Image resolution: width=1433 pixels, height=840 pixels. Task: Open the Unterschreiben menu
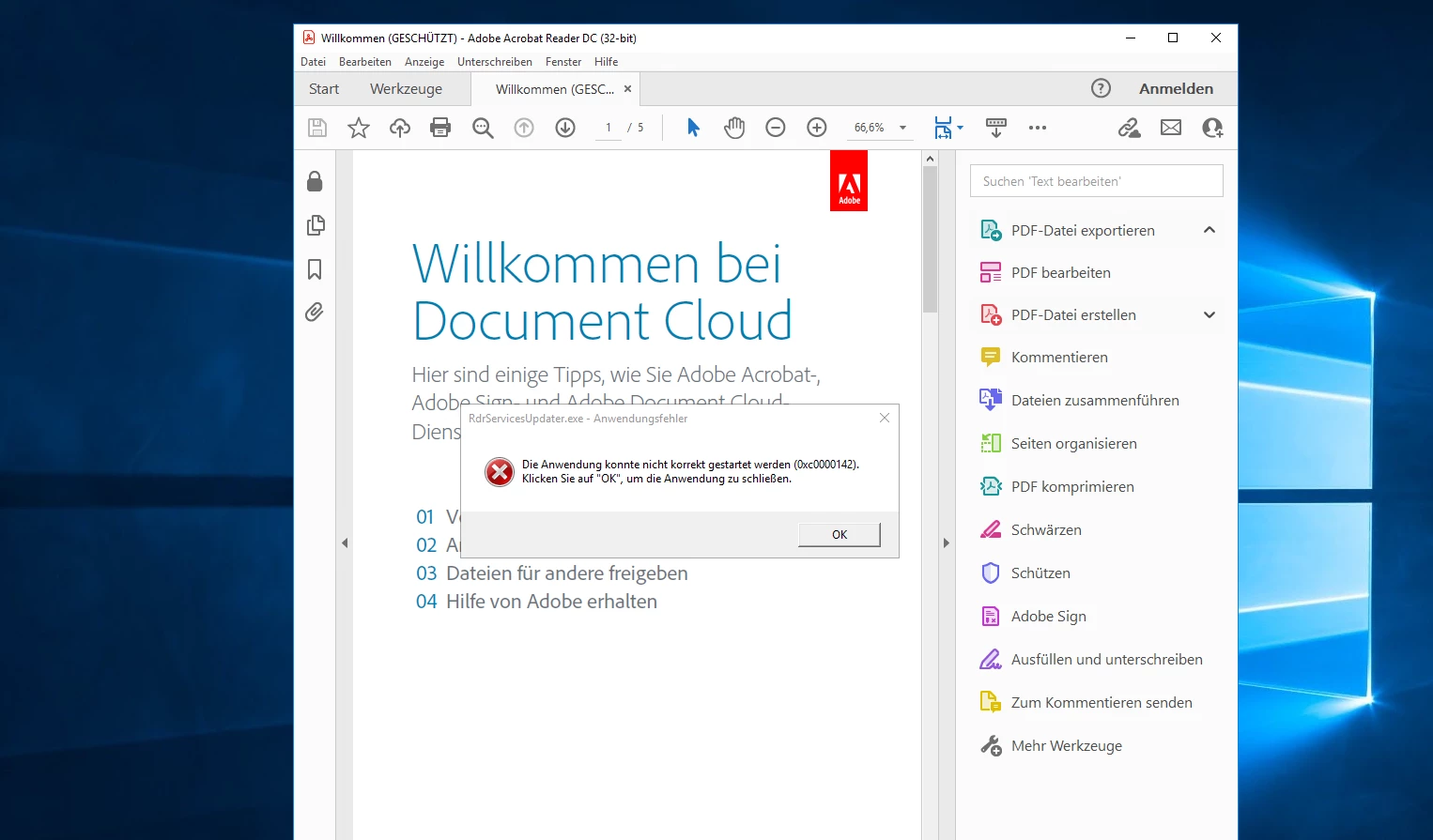495,62
